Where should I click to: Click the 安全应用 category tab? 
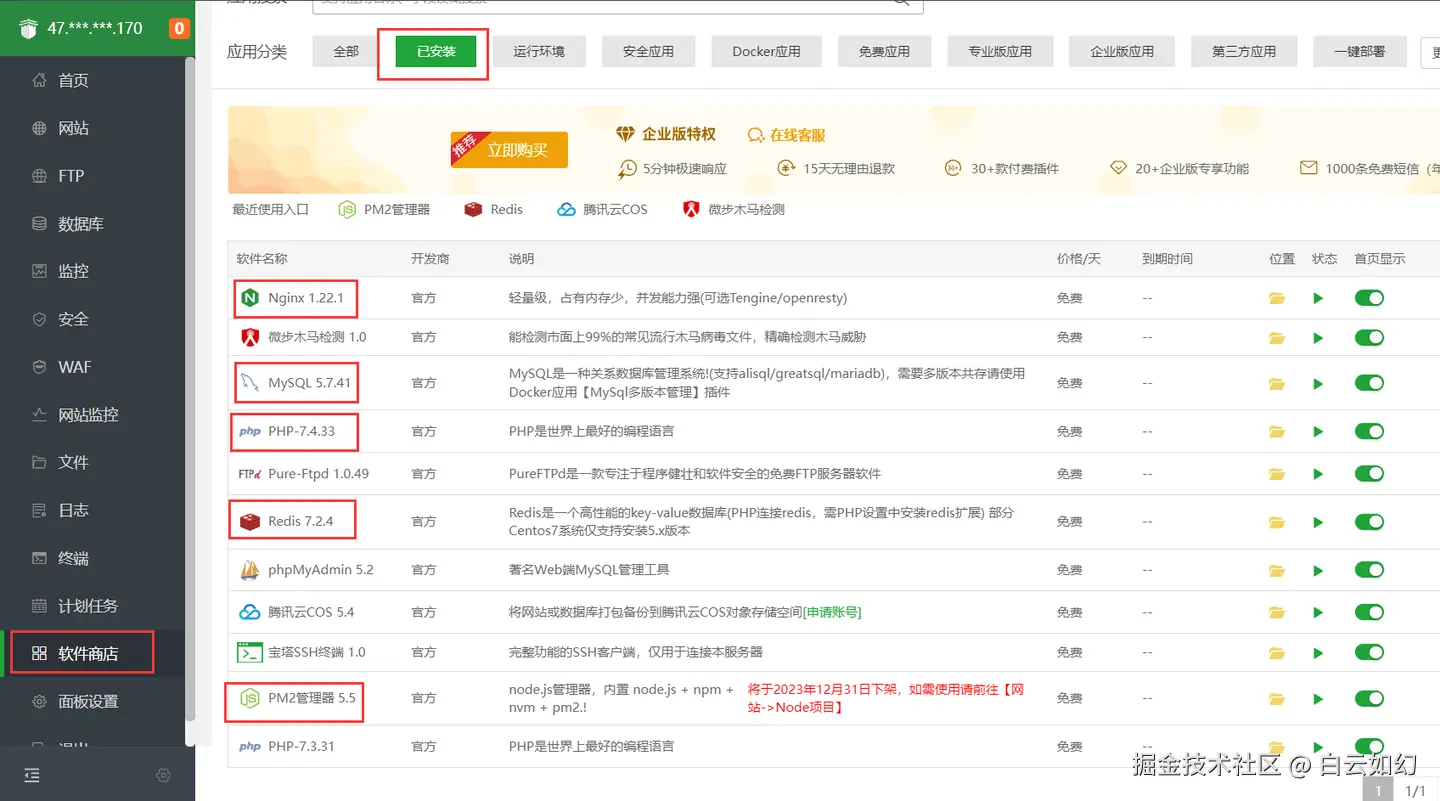click(648, 51)
